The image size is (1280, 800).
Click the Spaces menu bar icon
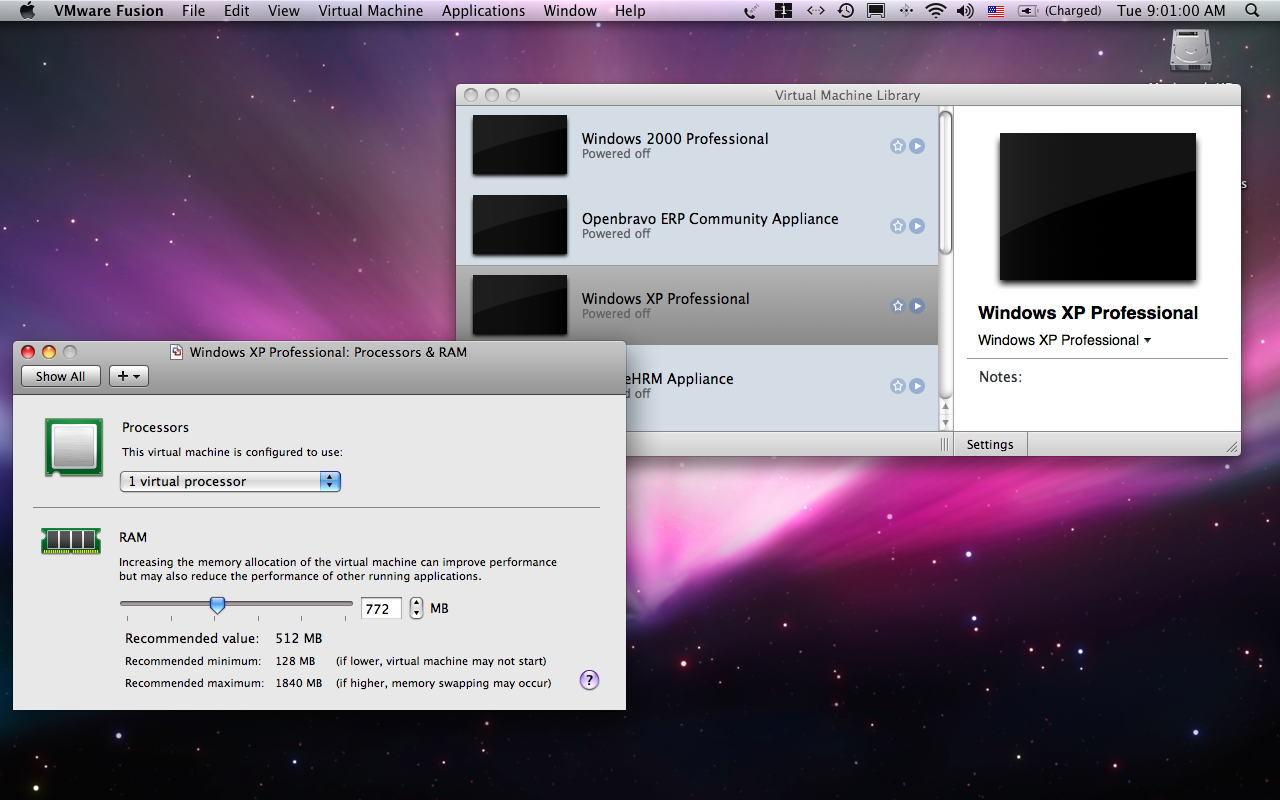784,11
